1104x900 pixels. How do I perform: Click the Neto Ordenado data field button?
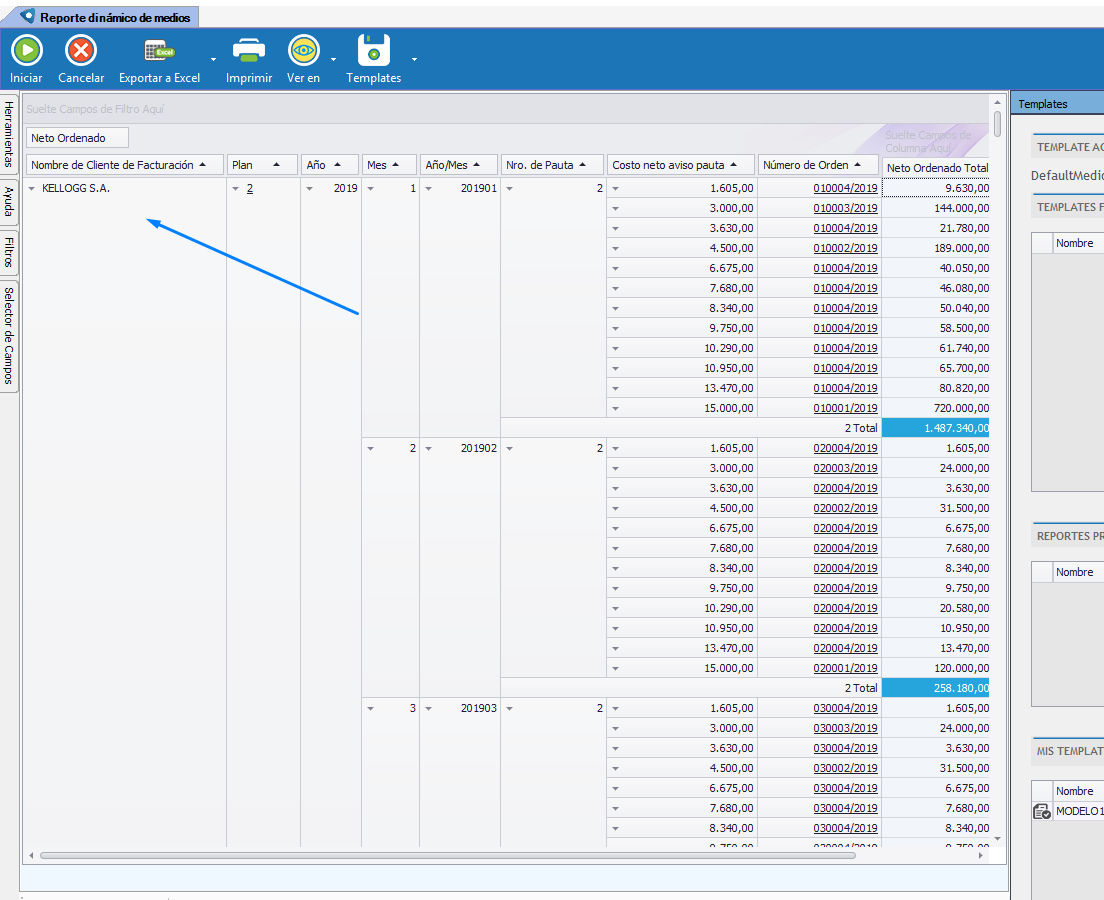tap(77, 138)
